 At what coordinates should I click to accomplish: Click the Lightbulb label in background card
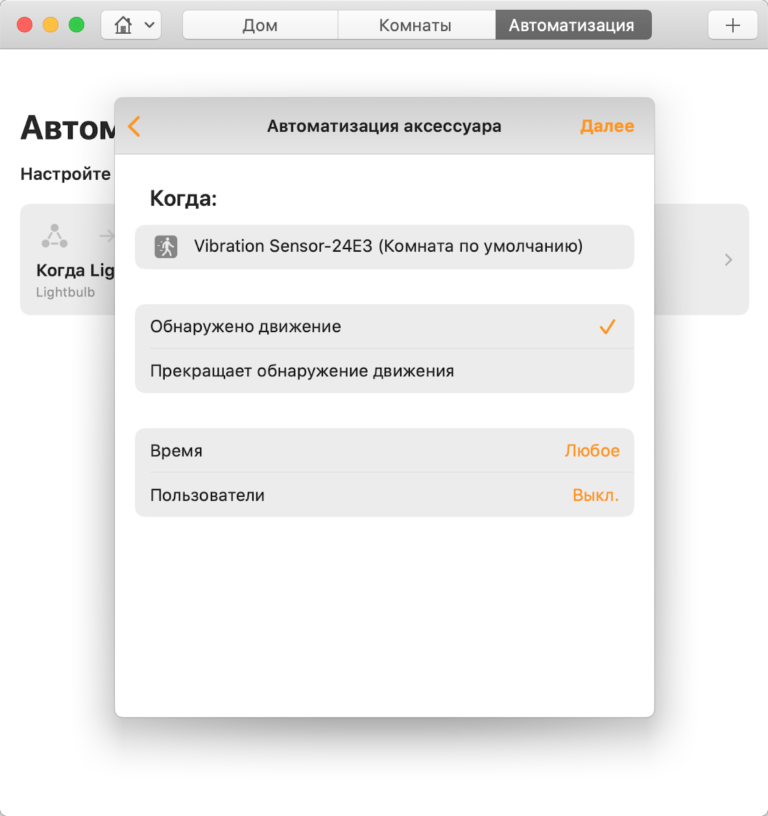(x=66, y=292)
